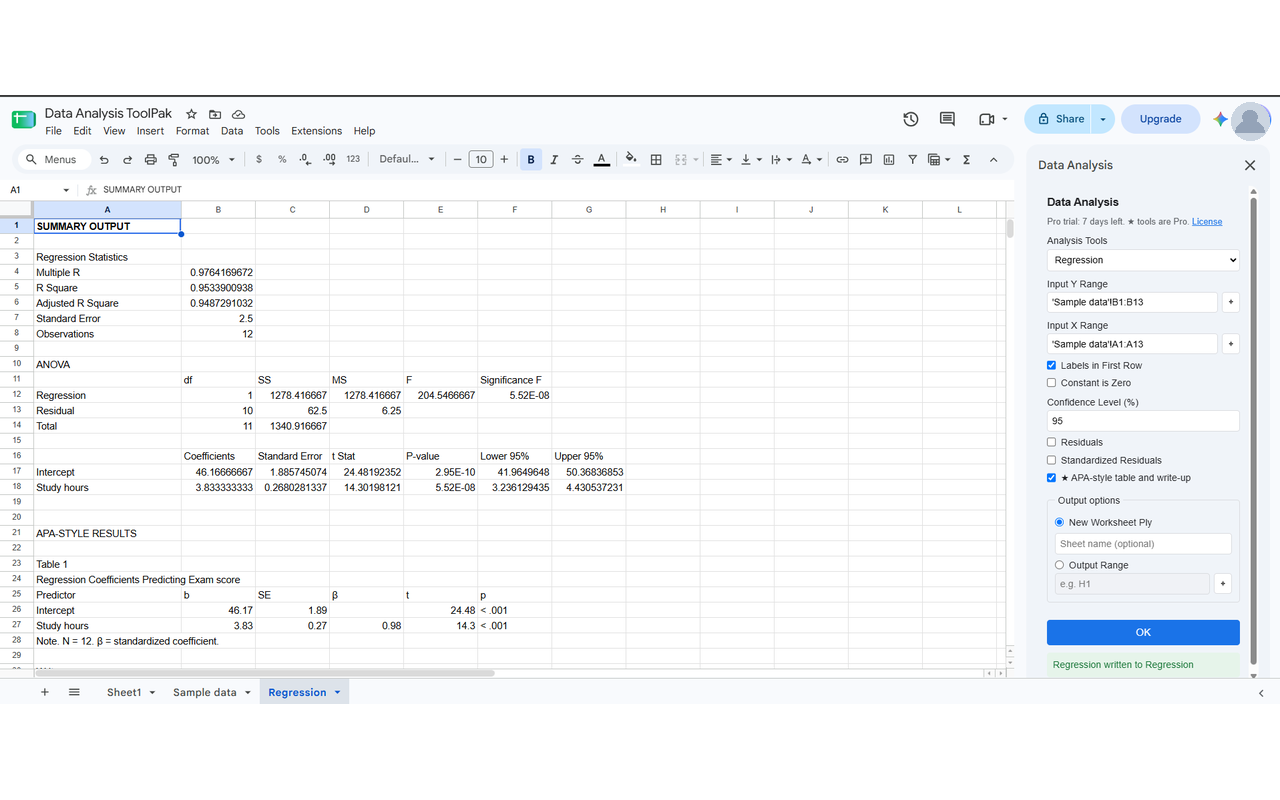Open the Name box dropdown arrow
This screenshot has height=800, width=1280.
pyautogui.click(x=66, y=190)
